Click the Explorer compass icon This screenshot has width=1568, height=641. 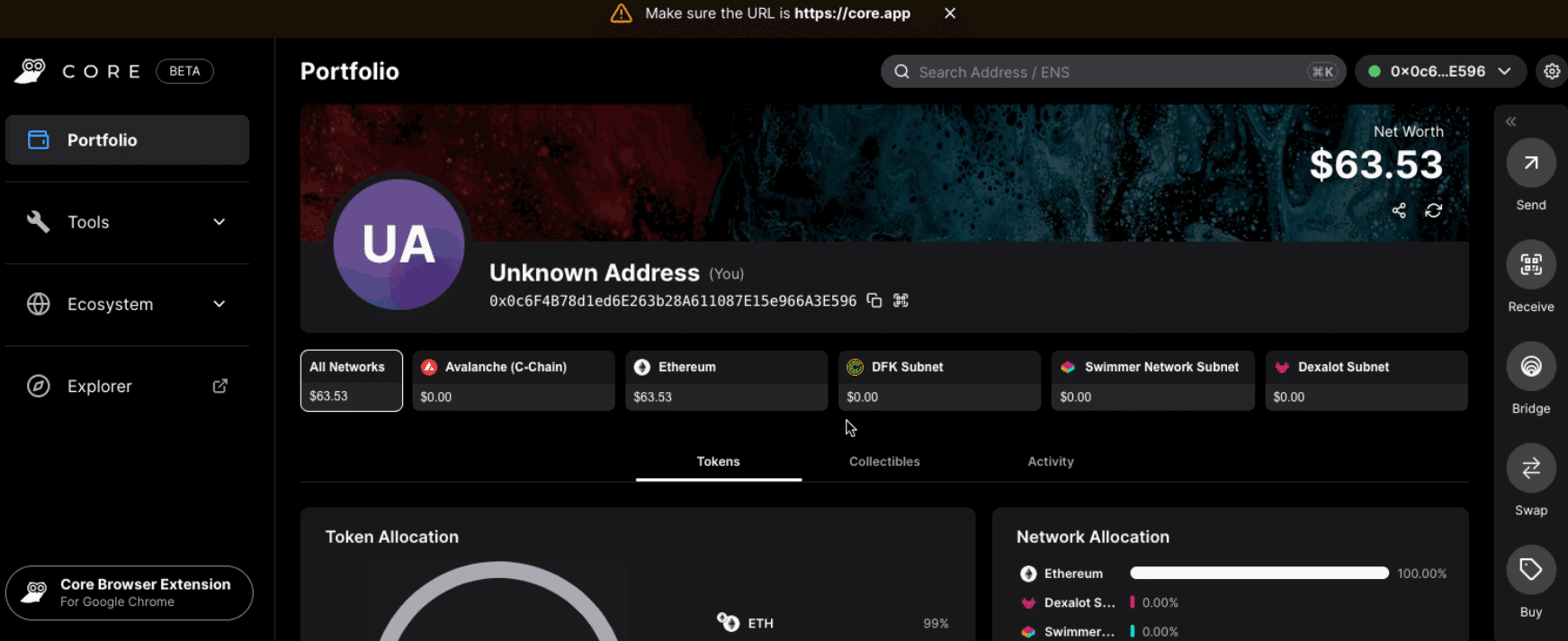click(x=39, y=386)
